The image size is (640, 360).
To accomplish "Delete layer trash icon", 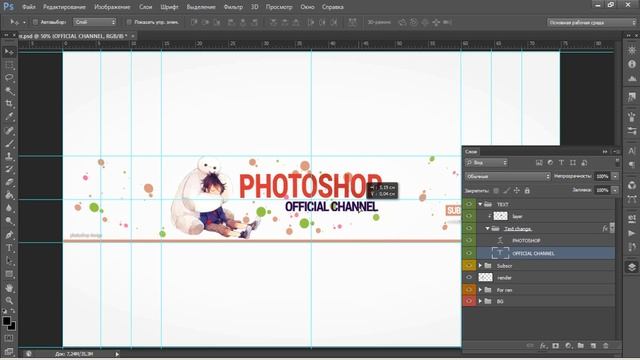I will [x=606, y=346].
